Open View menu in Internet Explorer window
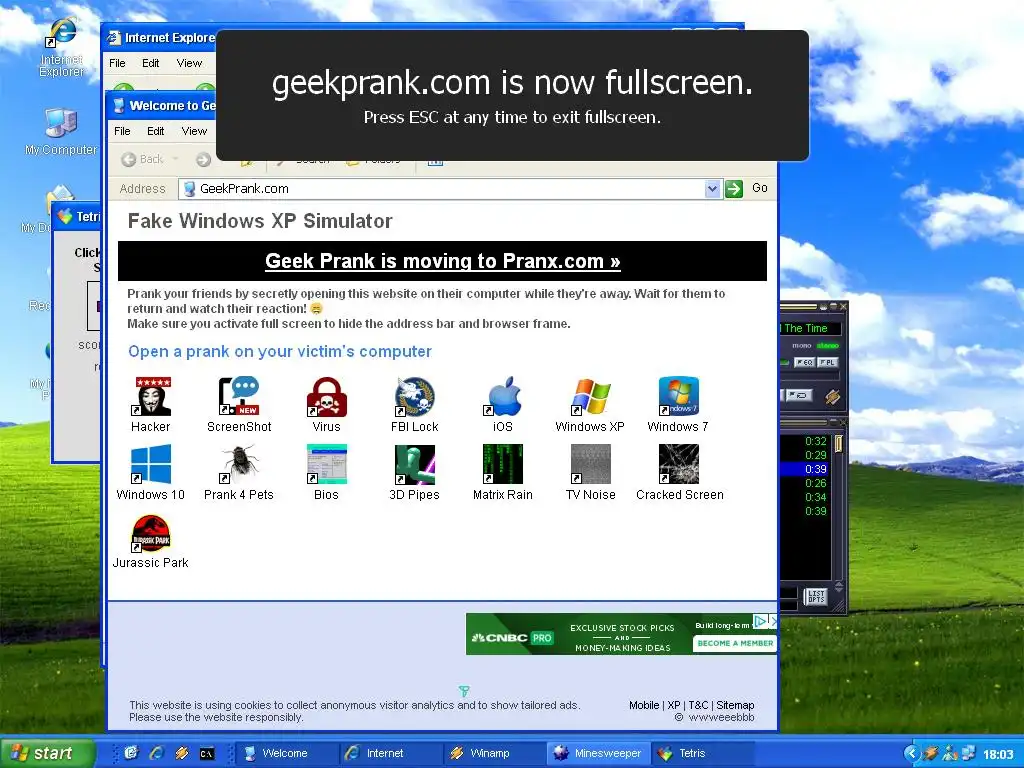Image resolution: width=1024 pixels, height=768 pixels. click(x=189, y=63)
